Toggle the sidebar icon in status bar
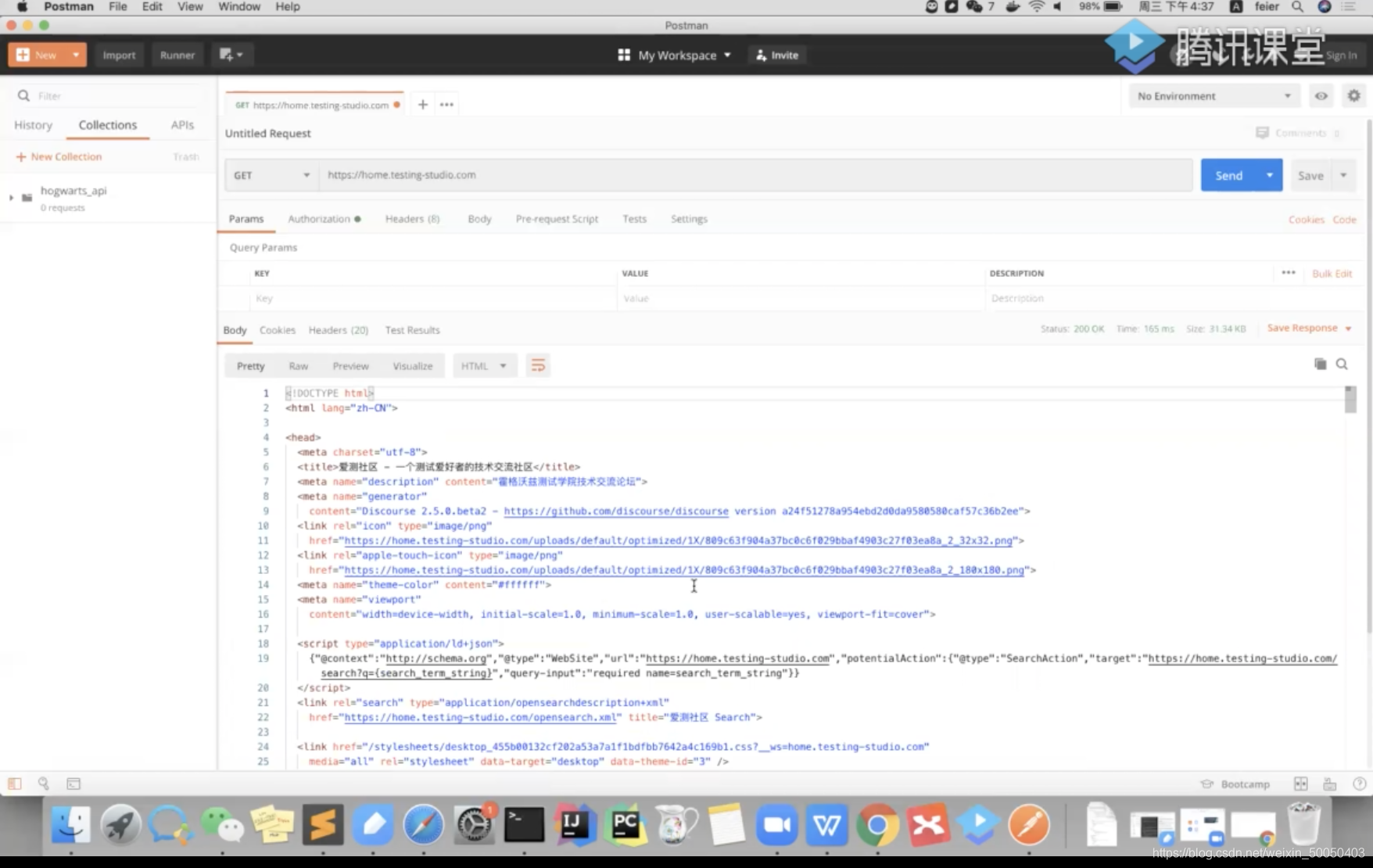 pos(14,784)
